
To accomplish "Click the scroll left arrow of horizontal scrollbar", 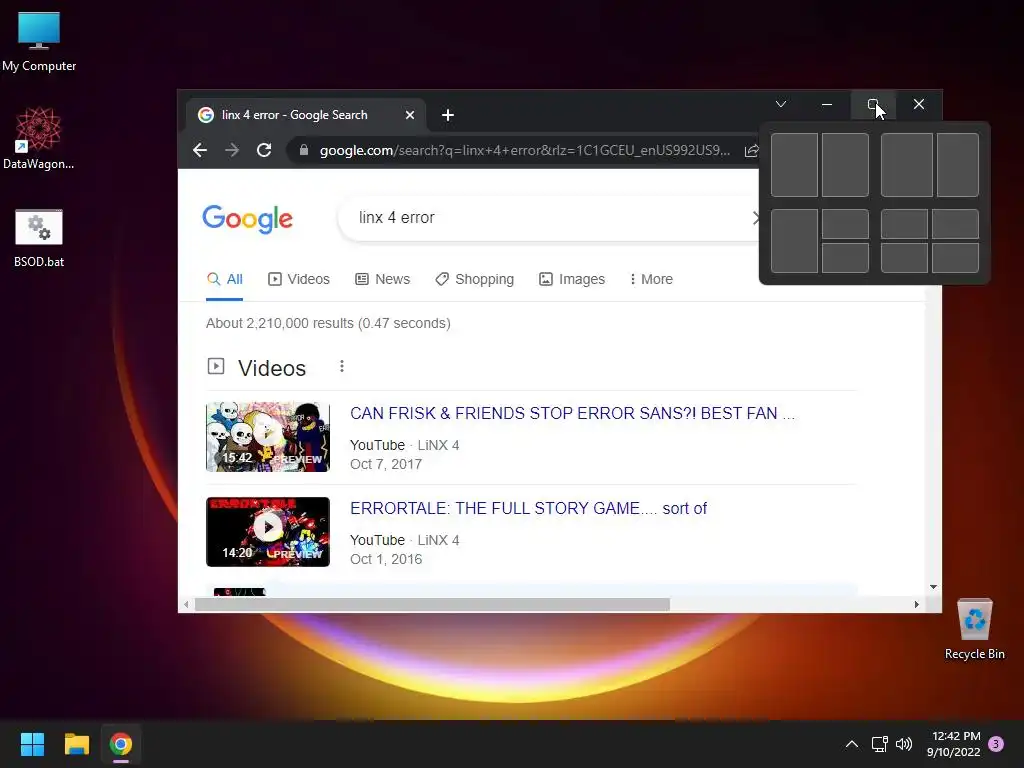I will click(x=187, y=605).
